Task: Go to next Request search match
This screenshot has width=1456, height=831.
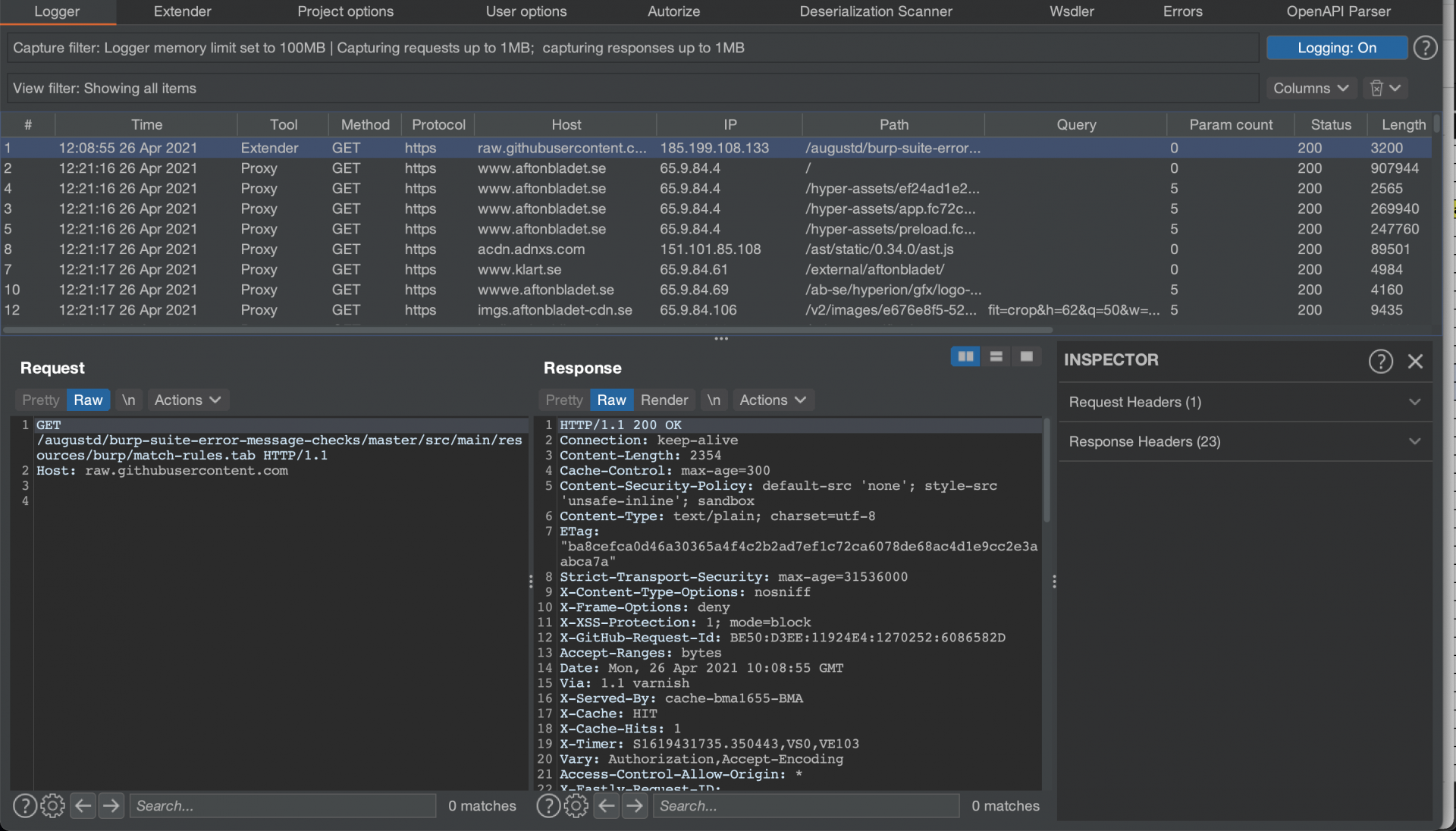Action: pyautogui.click(x=111, y=805)
